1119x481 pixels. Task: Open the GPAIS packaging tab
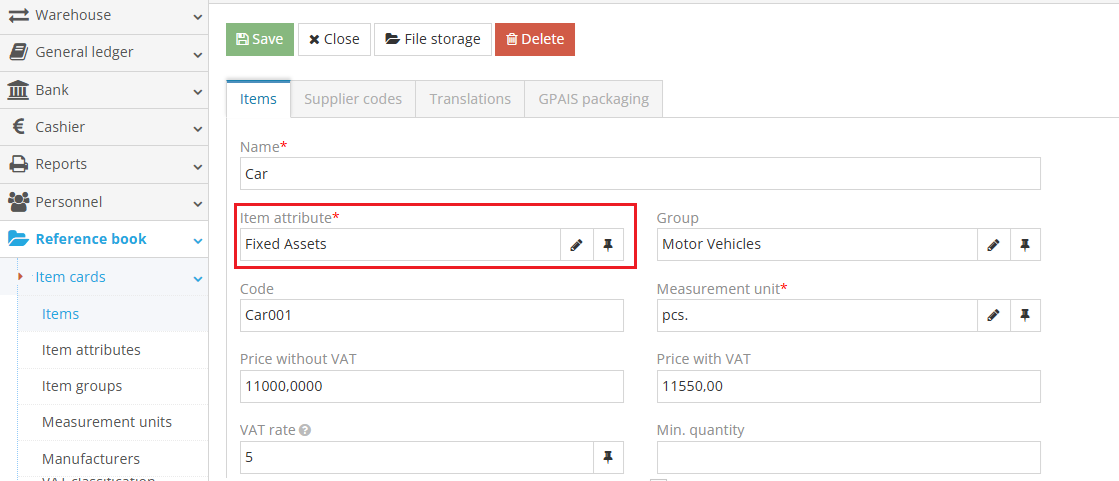coord(593,99)
